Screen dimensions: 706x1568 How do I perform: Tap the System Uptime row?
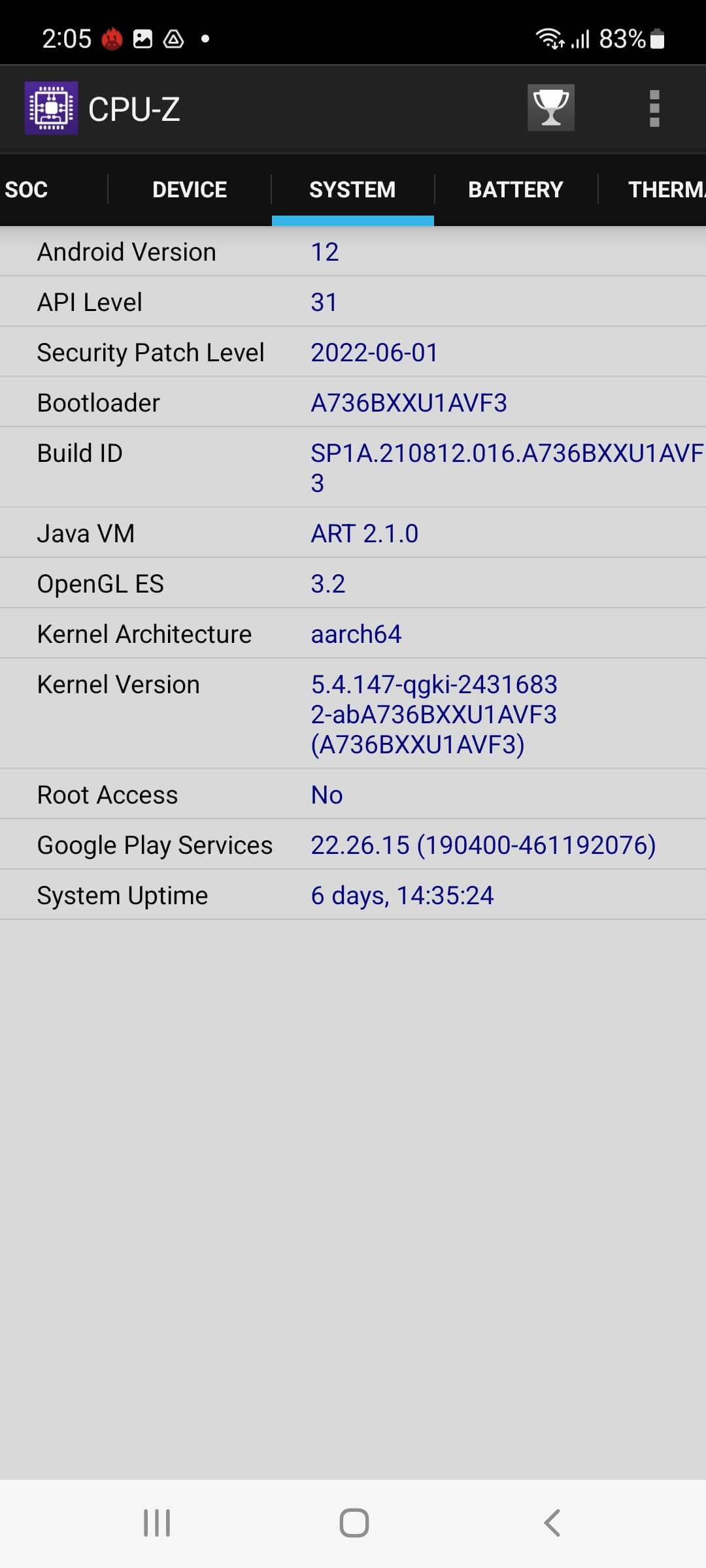point(353,895)
